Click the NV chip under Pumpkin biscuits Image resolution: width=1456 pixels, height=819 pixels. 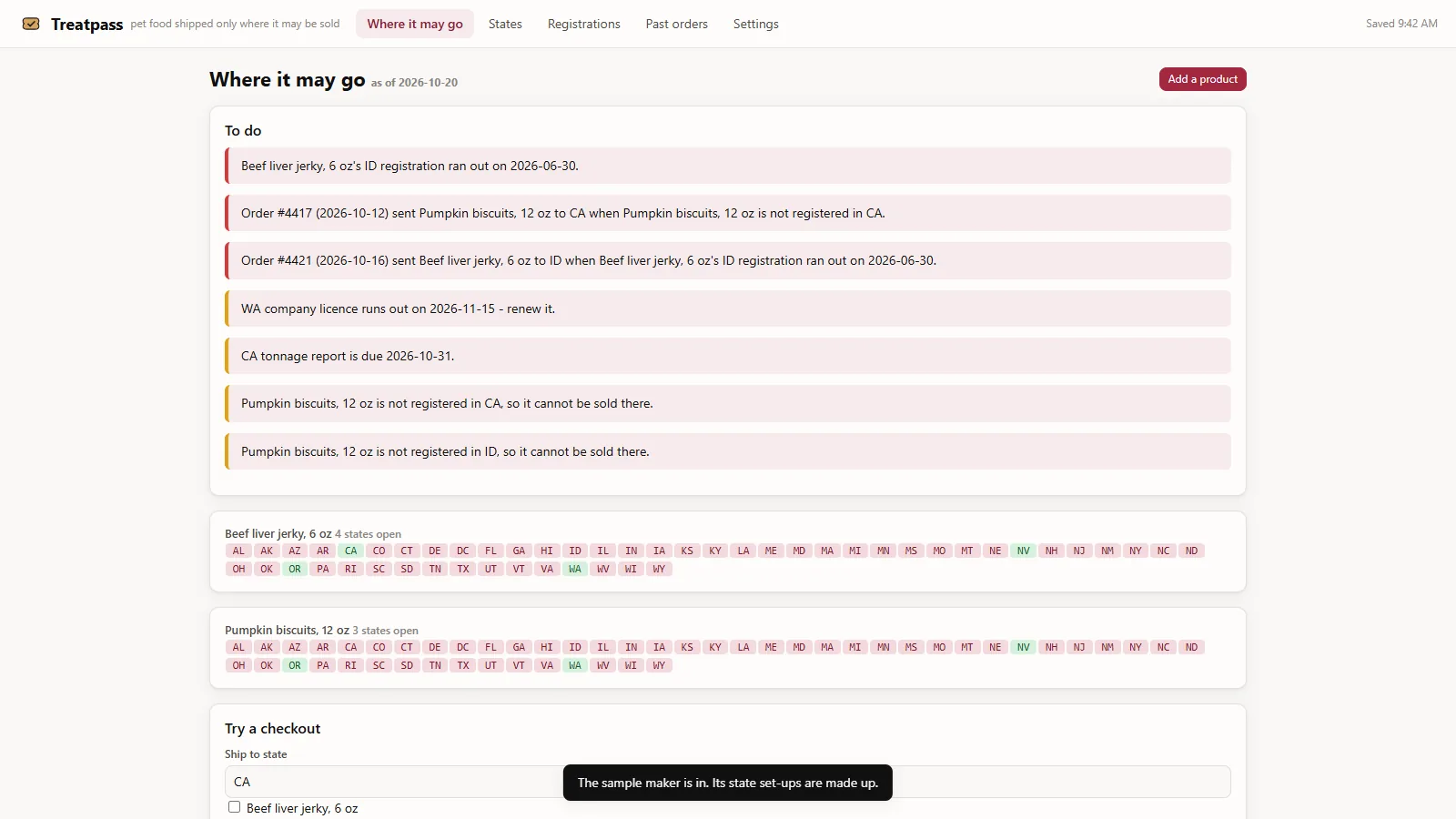(1024, 647)
